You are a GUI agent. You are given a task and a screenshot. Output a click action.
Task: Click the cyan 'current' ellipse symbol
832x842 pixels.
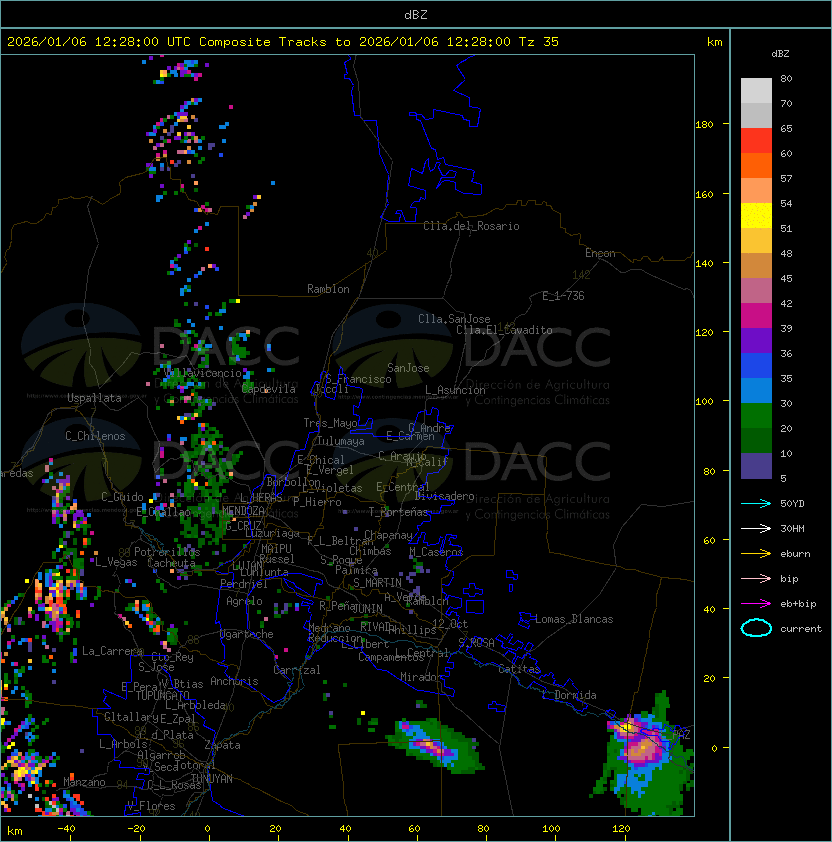point(756,628)
